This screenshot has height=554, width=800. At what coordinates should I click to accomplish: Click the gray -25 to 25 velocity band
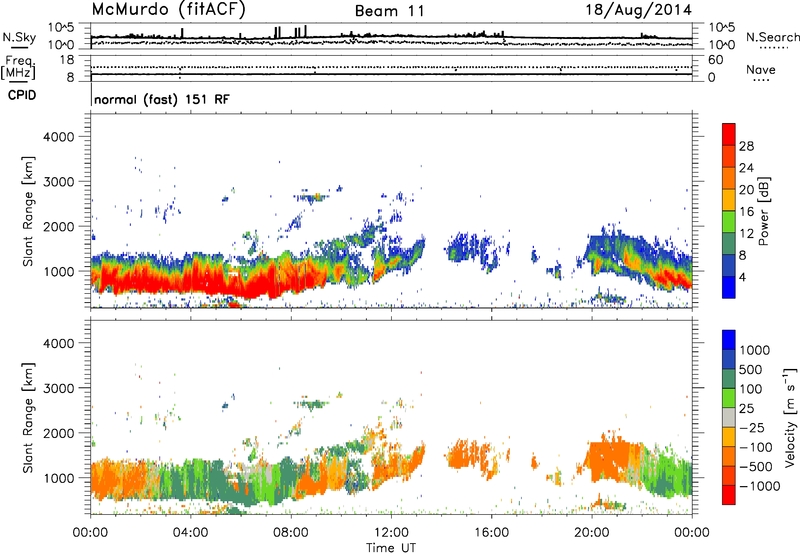(729, 417)
